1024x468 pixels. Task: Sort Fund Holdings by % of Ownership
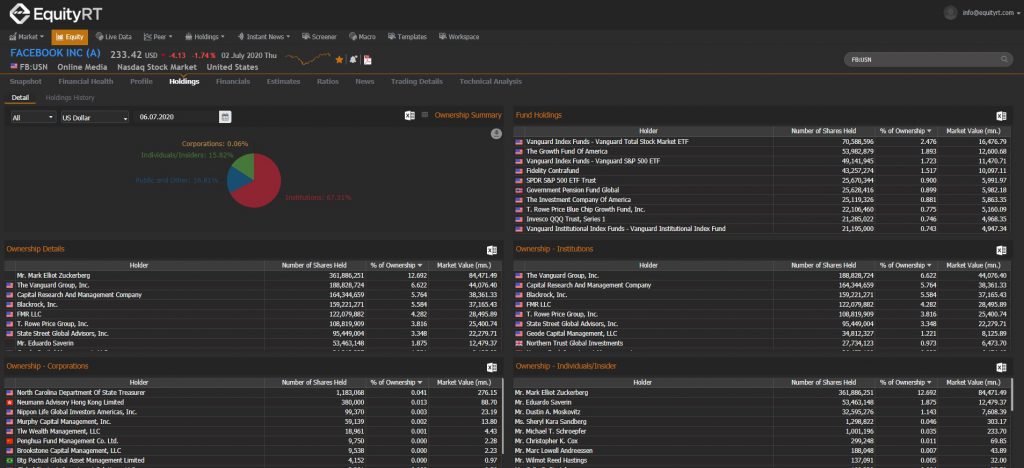(905, 131)
